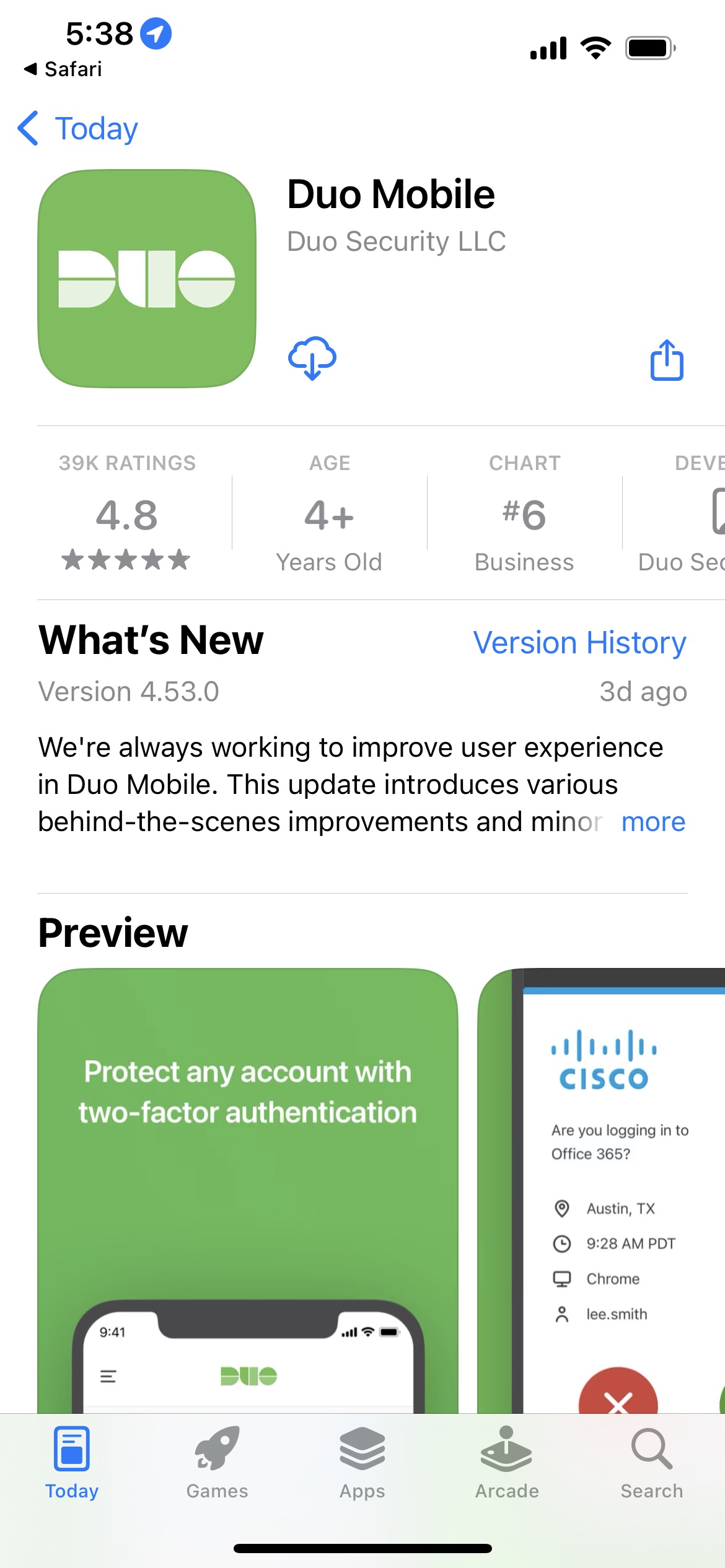Image resolution: width=725 pixels, height=1568 pixels.
Task: Open the Apps tab
Action: 362,1463
